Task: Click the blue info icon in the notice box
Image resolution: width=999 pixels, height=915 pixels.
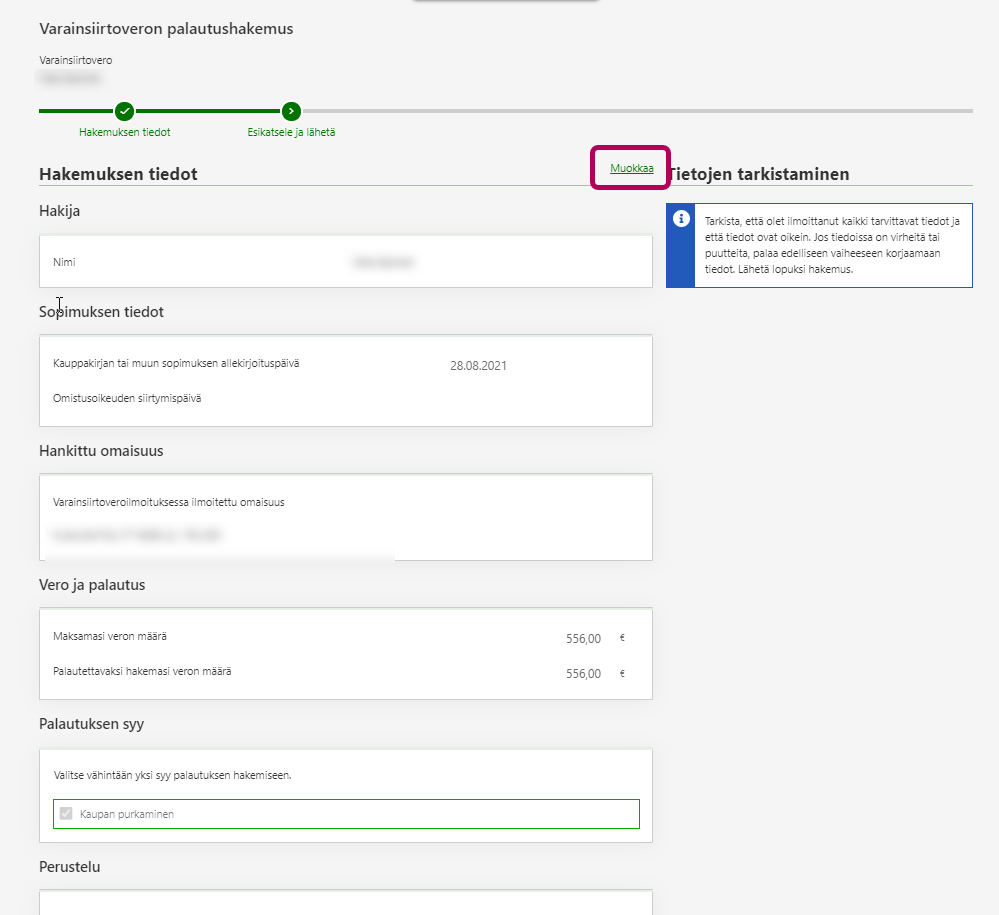Action: click(681, 219)
